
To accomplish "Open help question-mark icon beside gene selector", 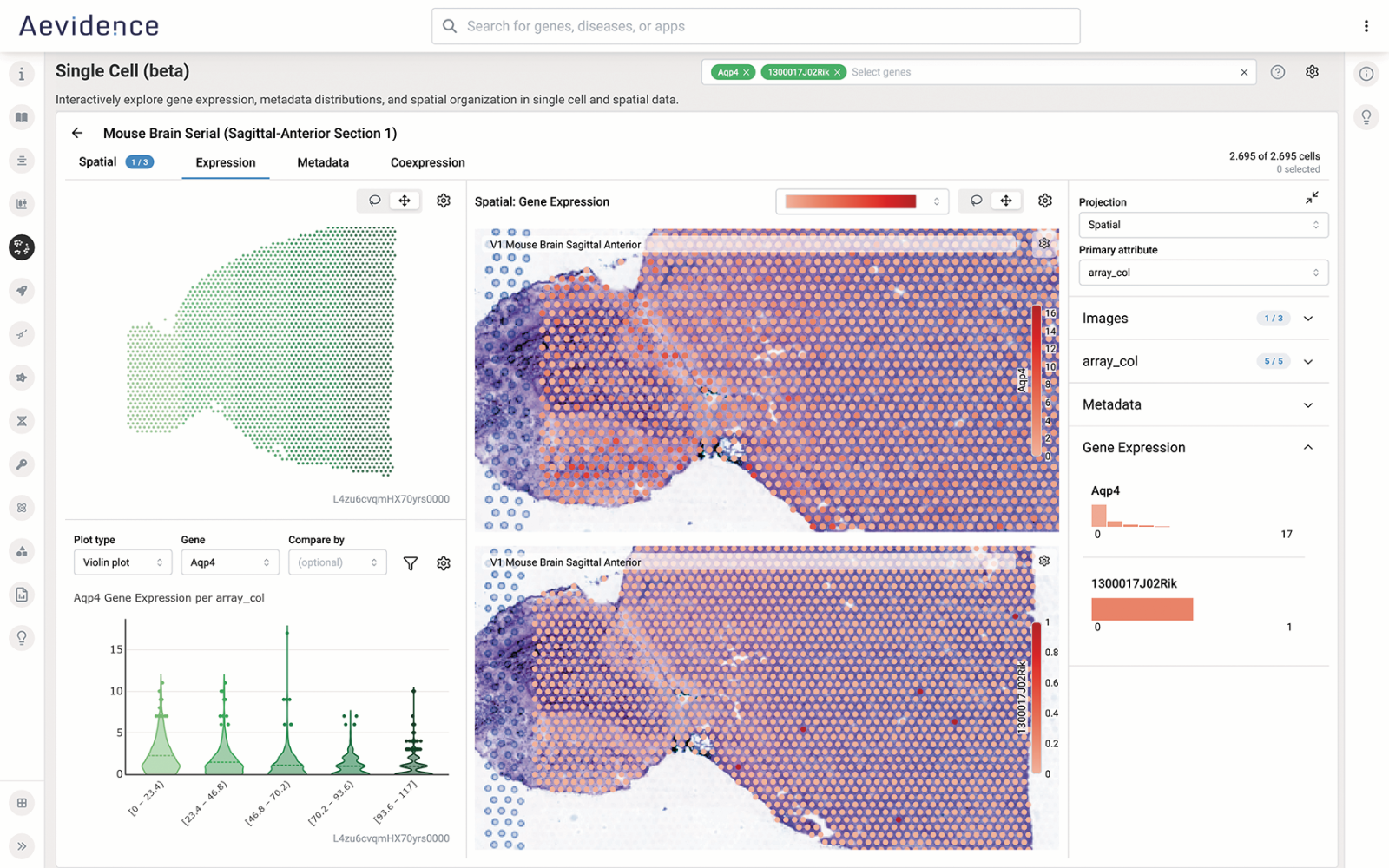I will tap(1278, 72).
